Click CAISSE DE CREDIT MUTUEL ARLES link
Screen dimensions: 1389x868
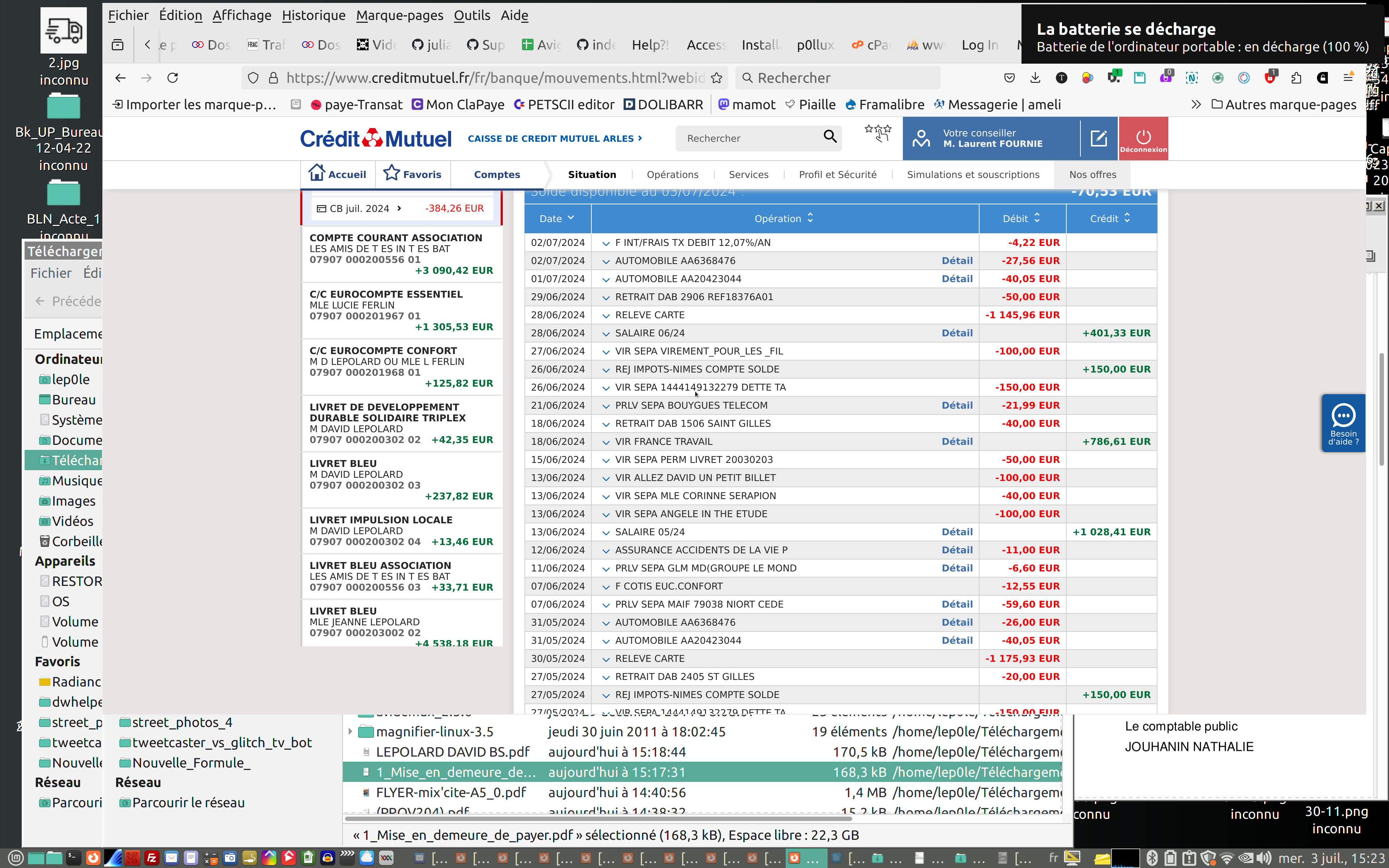click(555, 139)
